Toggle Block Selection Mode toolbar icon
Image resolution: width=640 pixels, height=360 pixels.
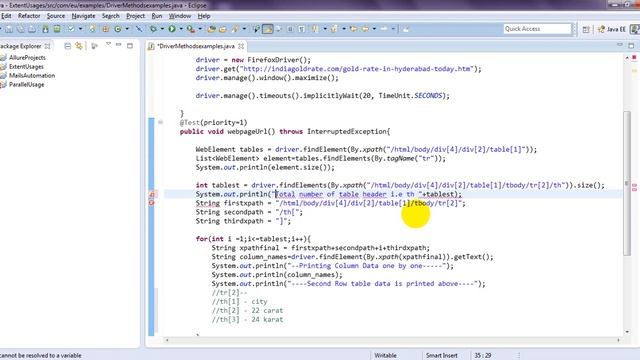click(x=290, y=29)
